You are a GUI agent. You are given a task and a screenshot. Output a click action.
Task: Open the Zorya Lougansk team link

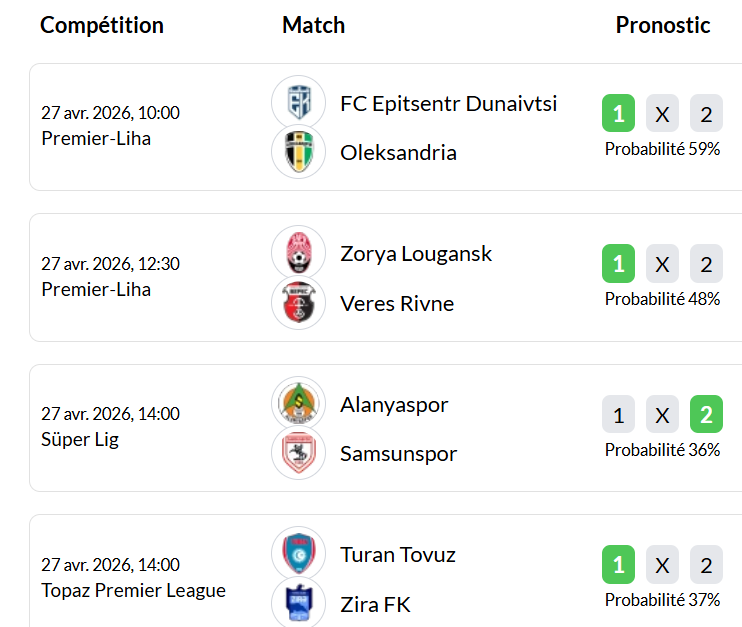point(416,253)
